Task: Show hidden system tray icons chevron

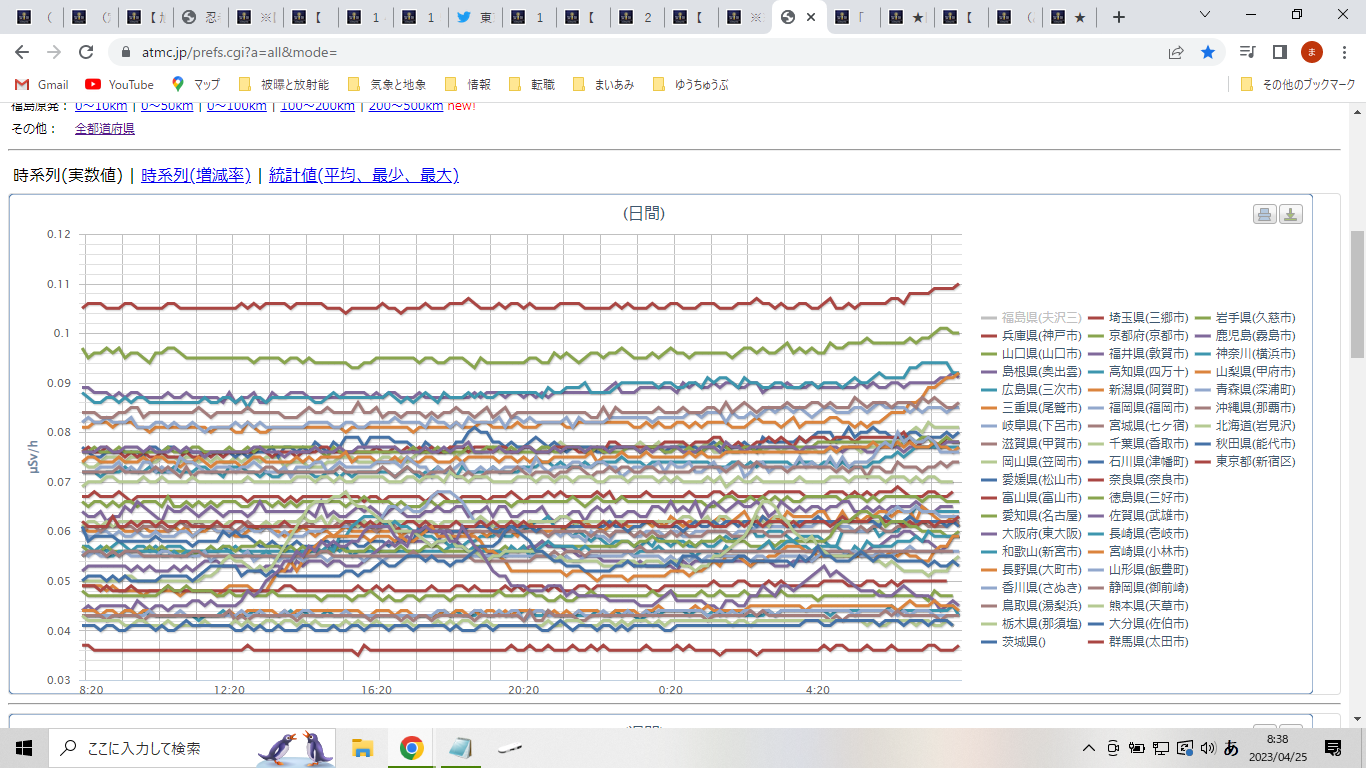Action: [x=1089, y=748]
